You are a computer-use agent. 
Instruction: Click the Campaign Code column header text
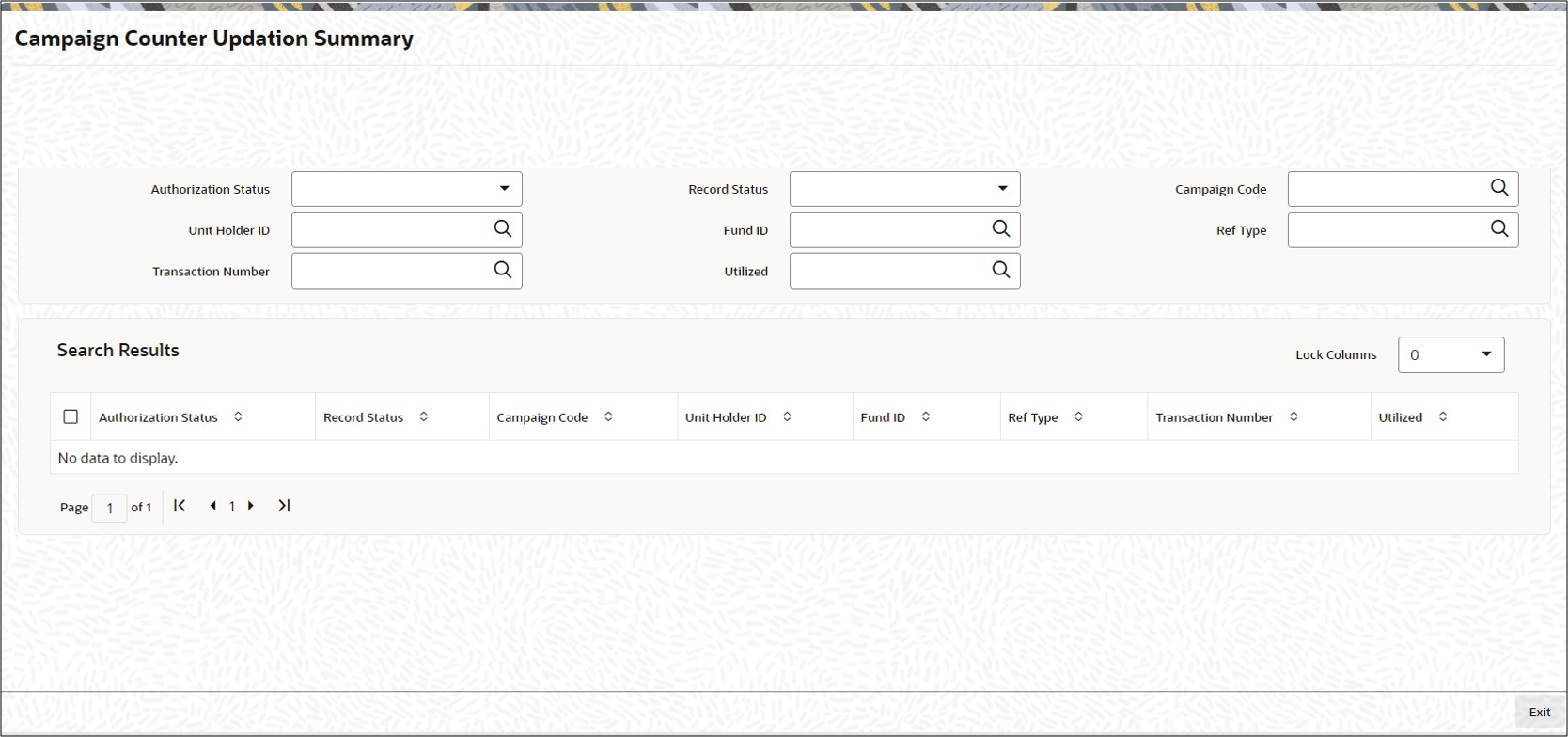542,417
